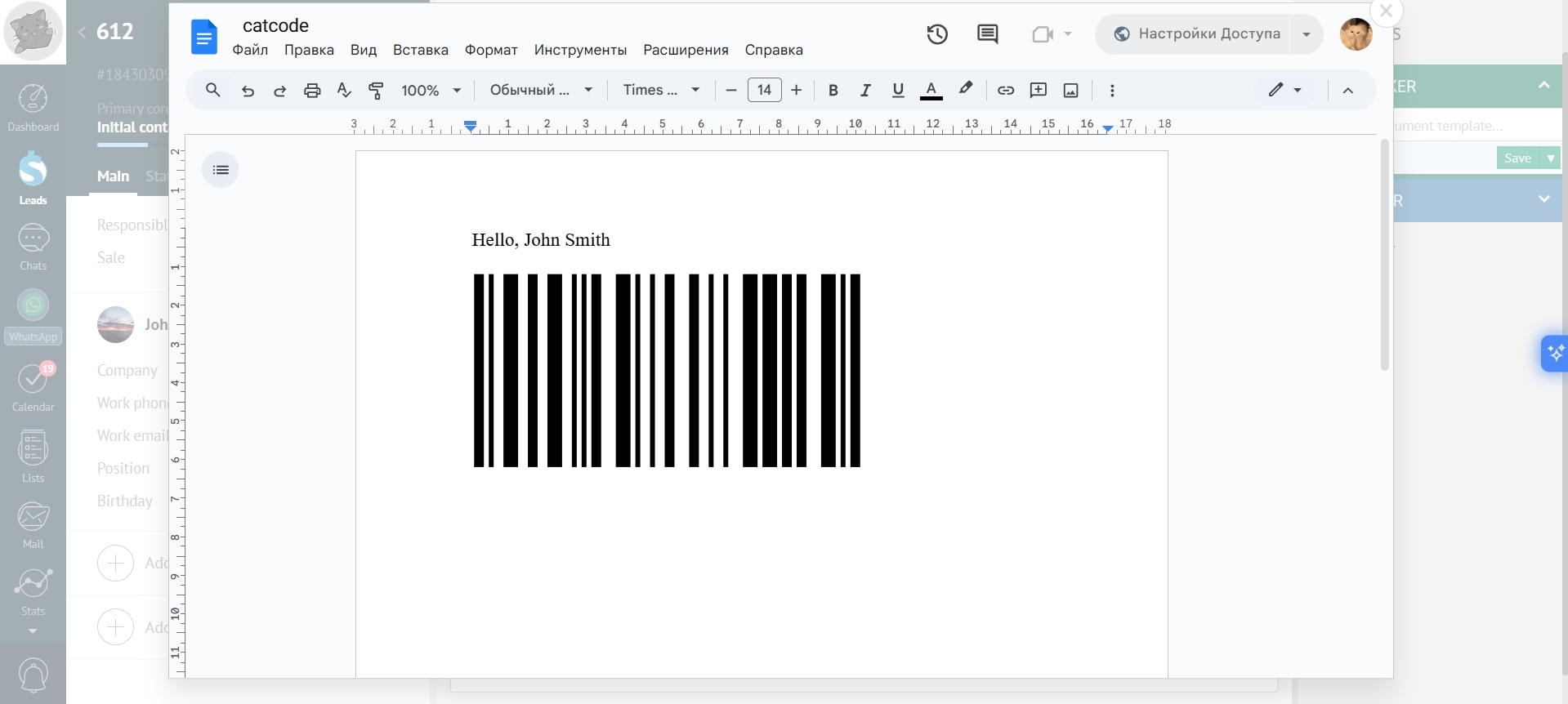Click the insert link icon
The image size is (1568, 704).
(x=1006, y=91)
